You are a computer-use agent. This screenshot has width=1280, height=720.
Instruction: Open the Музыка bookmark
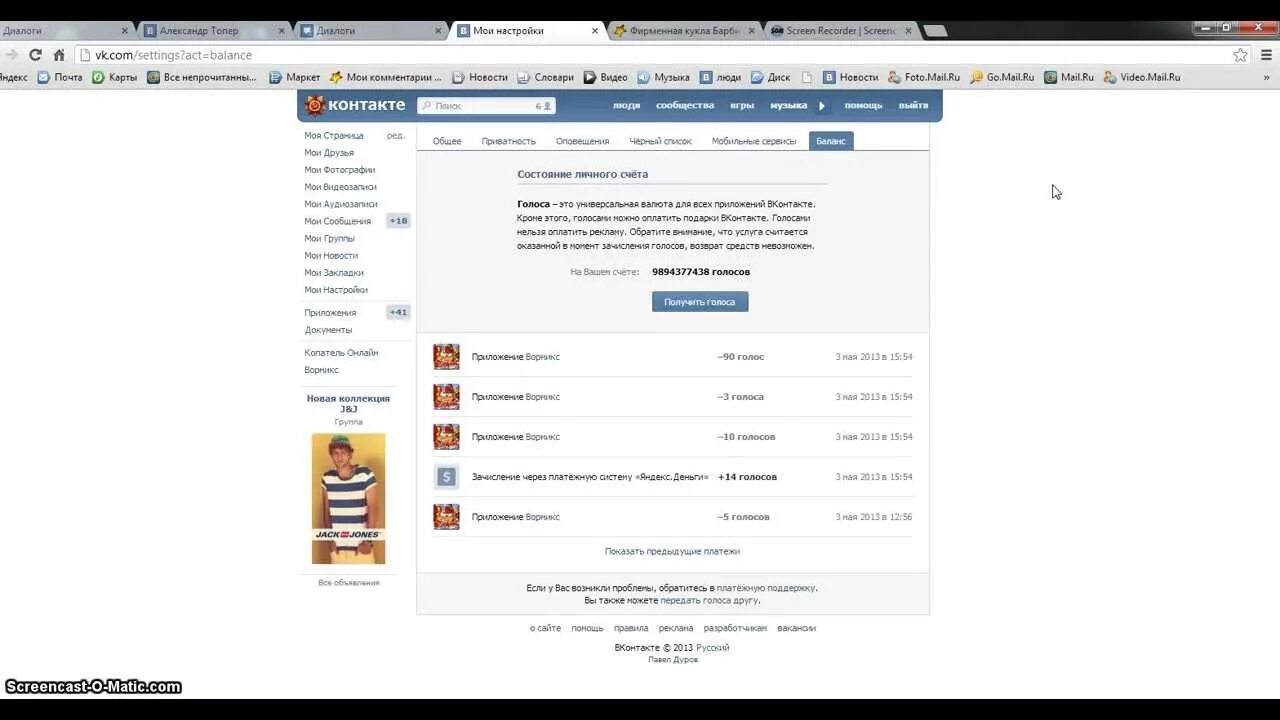click(663, 77)
